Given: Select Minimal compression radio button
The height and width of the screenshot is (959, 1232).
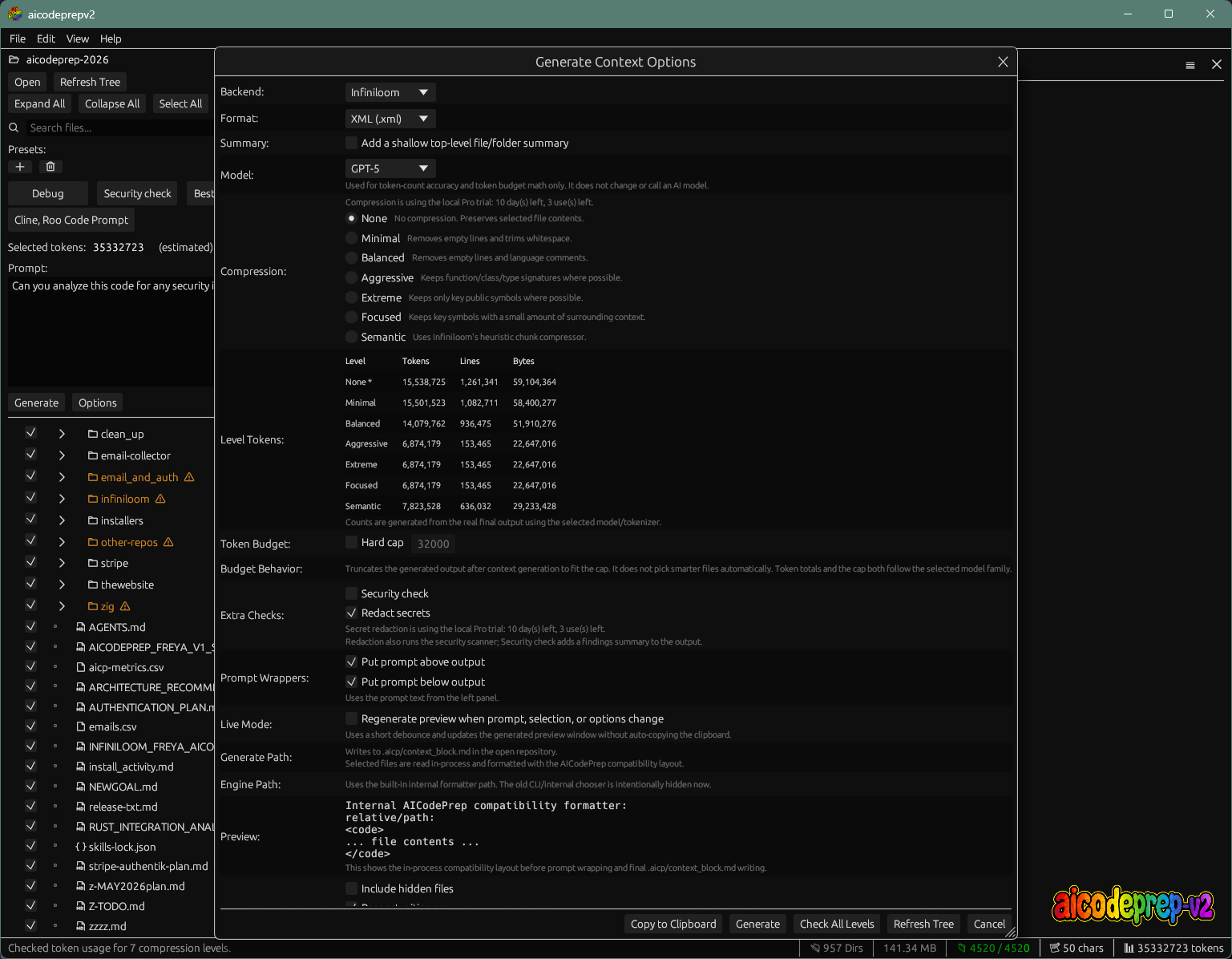Looking at the screenshot, I should tap(351, 238).
